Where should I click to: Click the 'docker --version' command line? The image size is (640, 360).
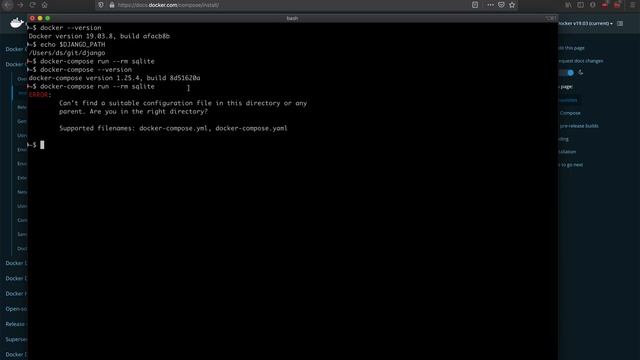tap(71, 28)
